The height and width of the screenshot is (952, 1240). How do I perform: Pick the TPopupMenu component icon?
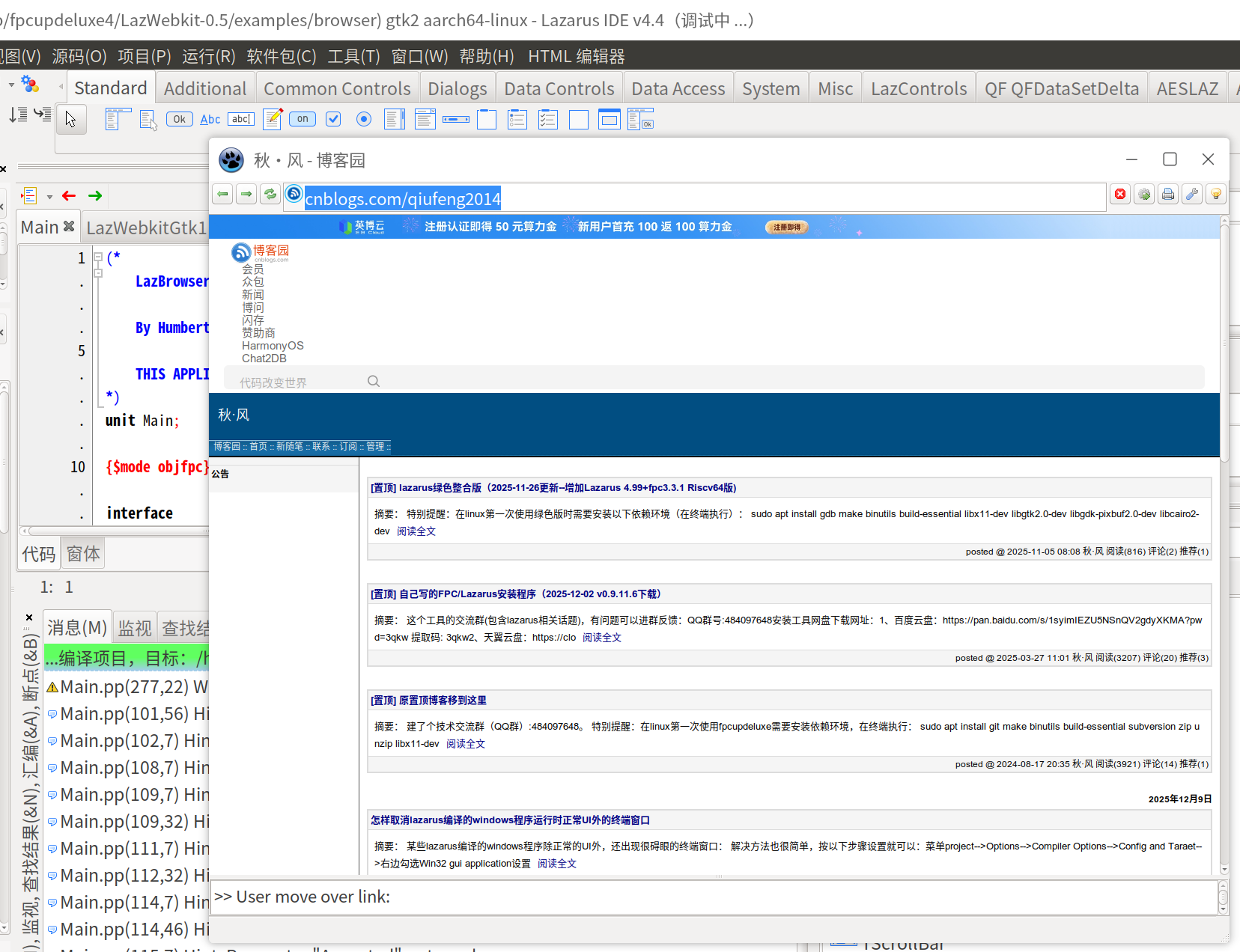(x=148, y=119)
